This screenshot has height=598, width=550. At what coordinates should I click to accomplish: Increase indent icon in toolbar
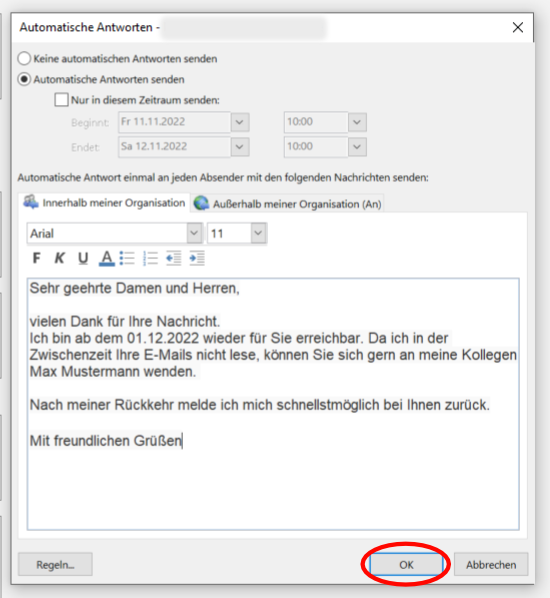pyautogui.click(x=197, y=258)
